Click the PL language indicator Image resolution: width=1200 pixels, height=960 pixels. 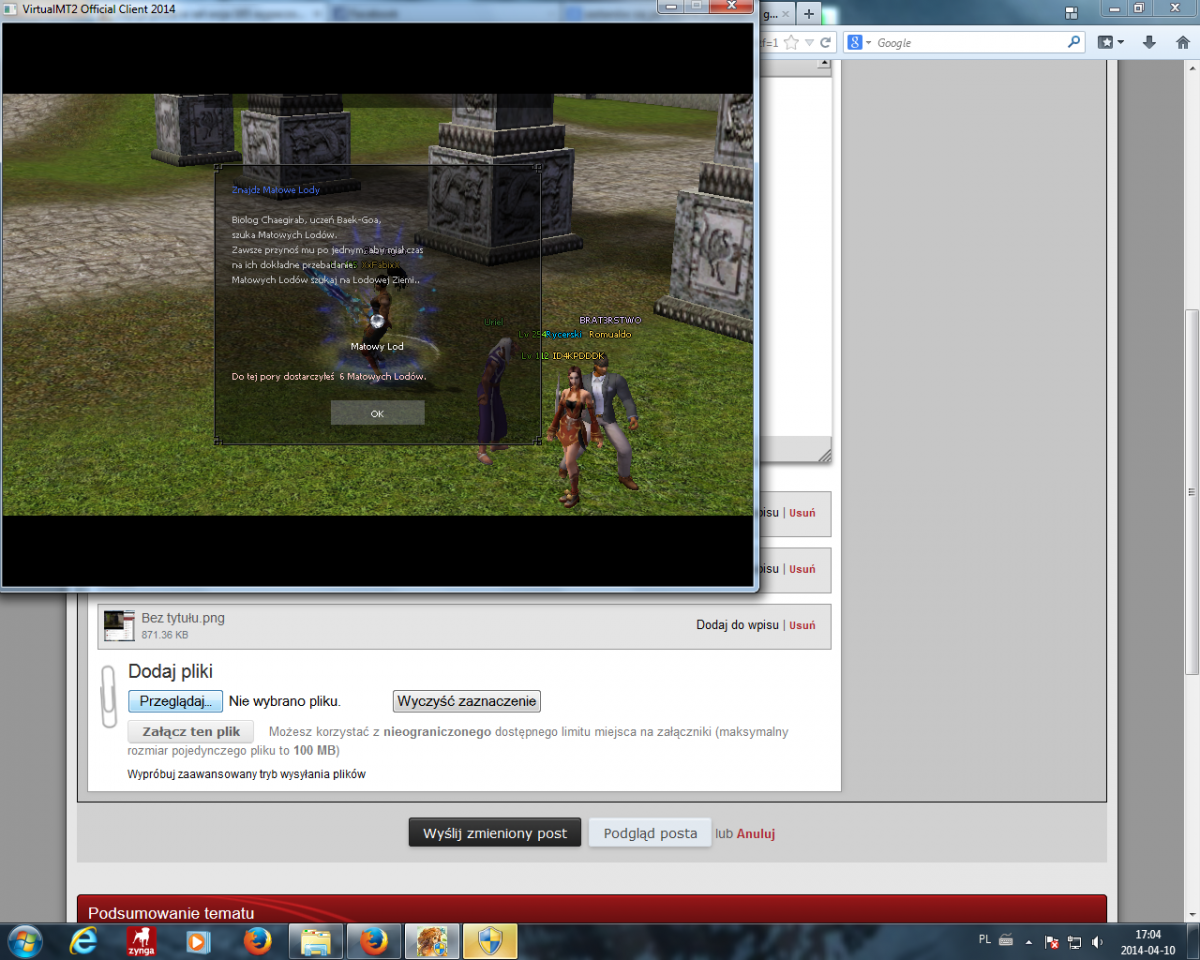[x=984, y=941]
